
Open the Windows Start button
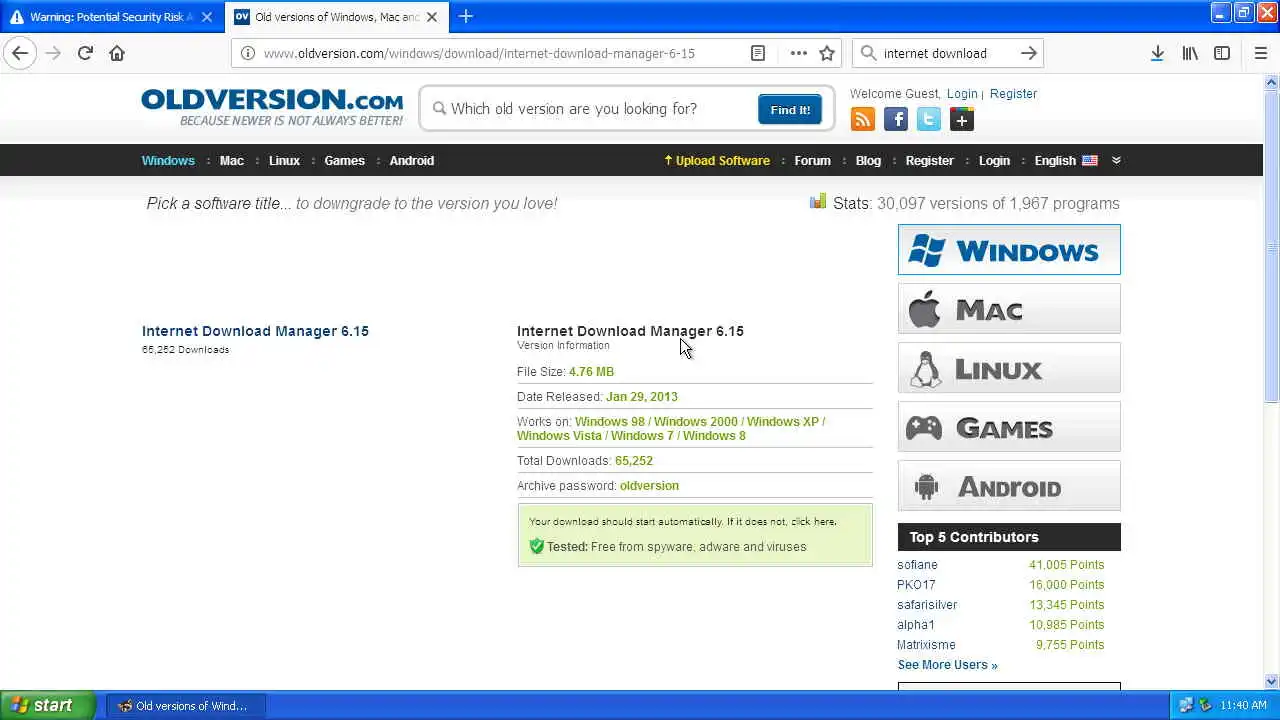48,705
